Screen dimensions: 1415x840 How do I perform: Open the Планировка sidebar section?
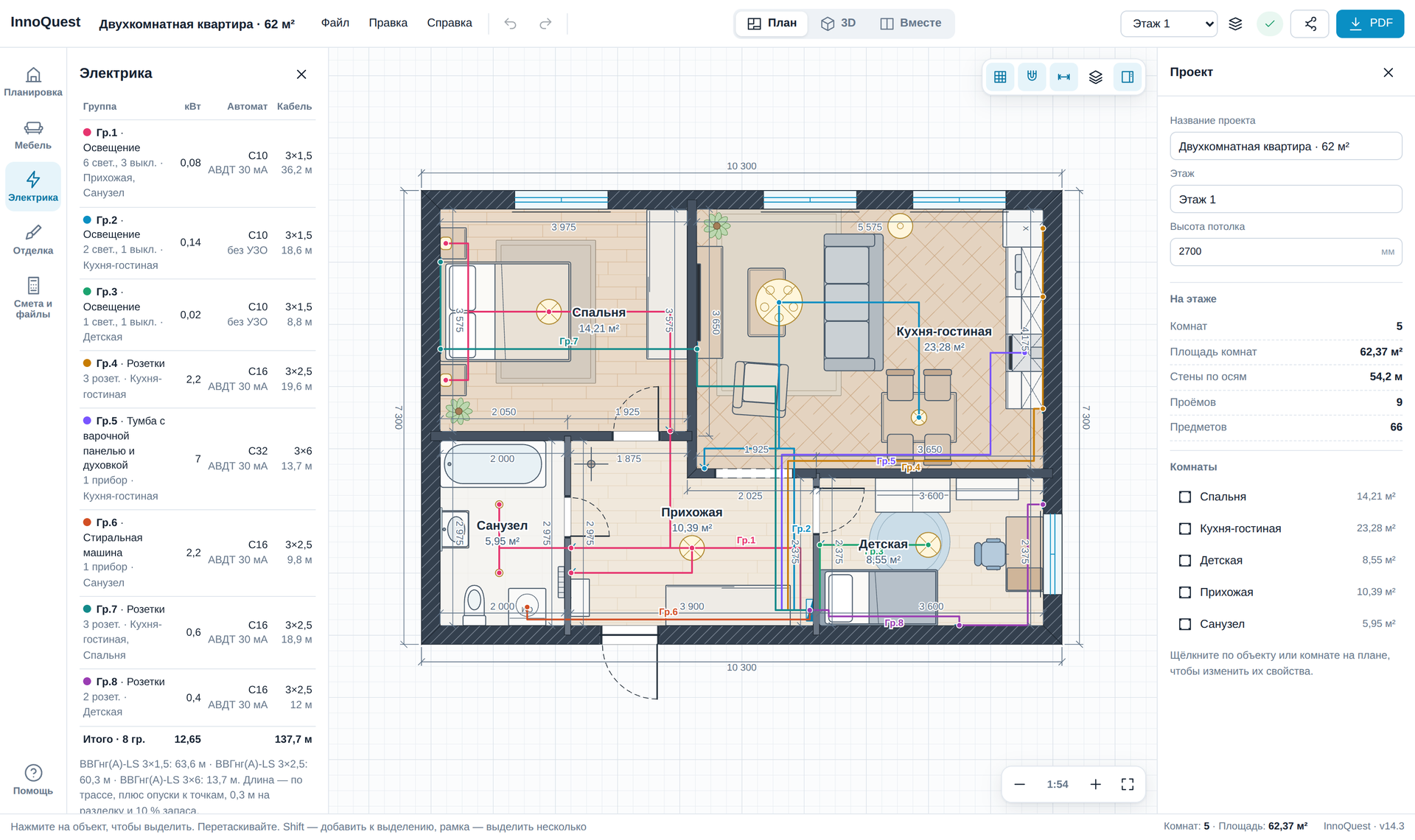click(33, 82)
